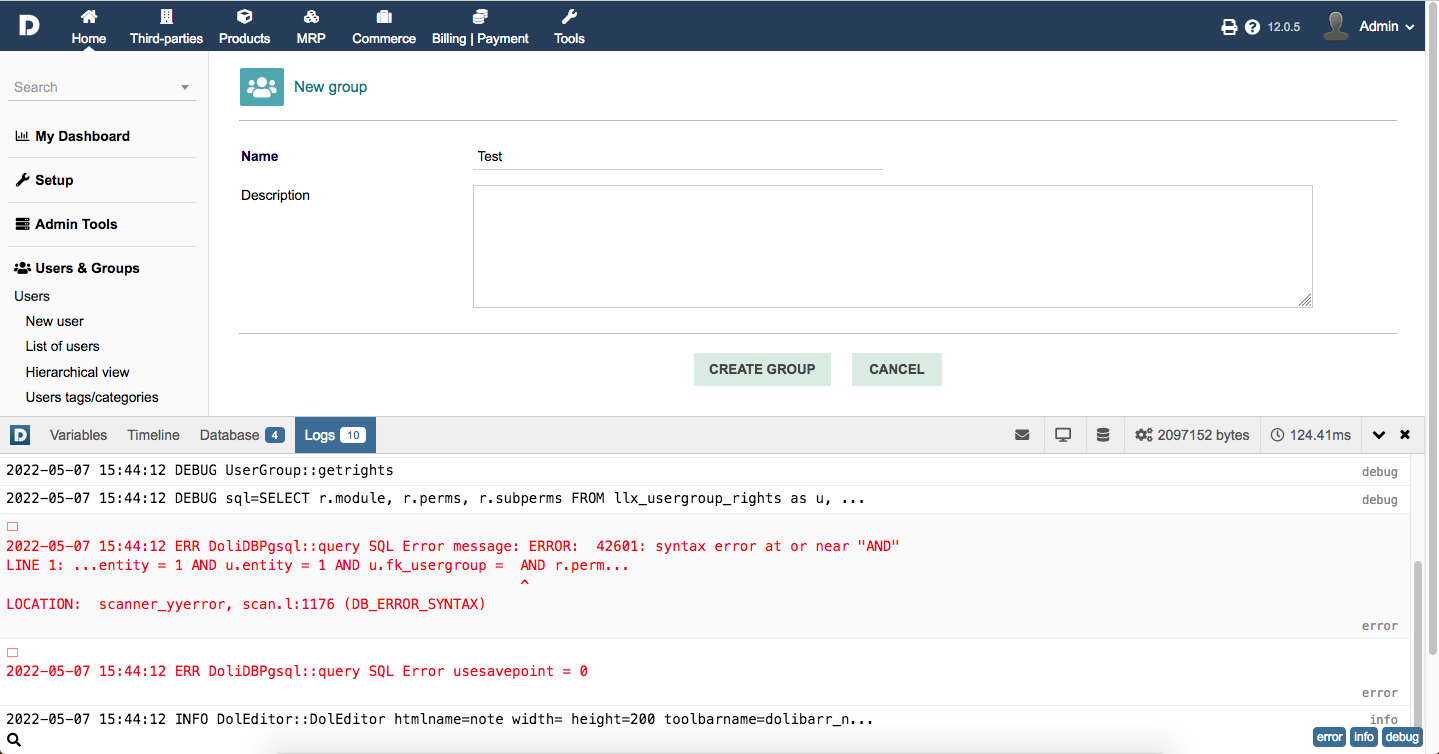
Task: Open the Third-parties menu
Action: 166,27
